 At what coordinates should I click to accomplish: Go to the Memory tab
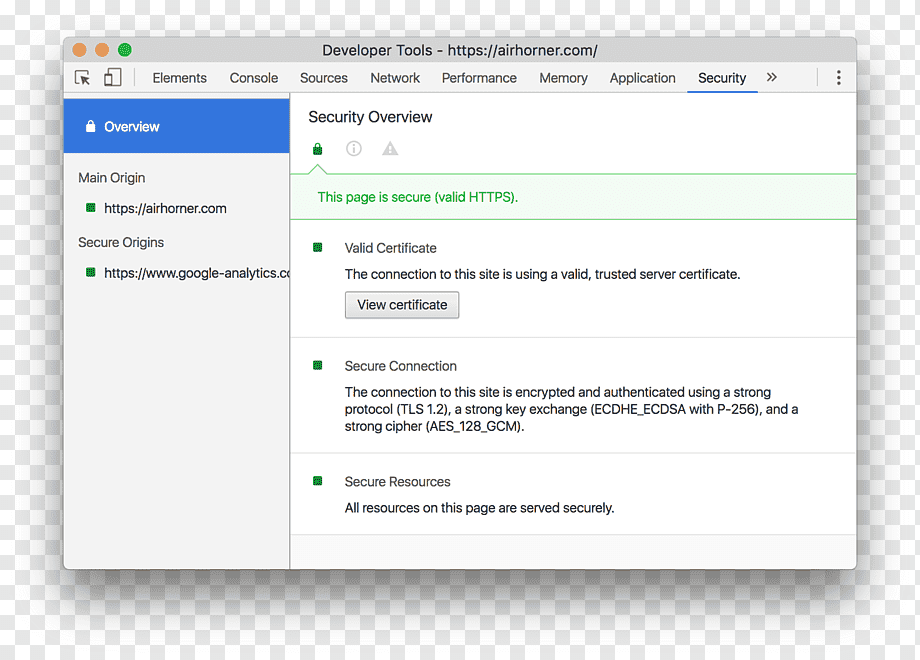563,78
